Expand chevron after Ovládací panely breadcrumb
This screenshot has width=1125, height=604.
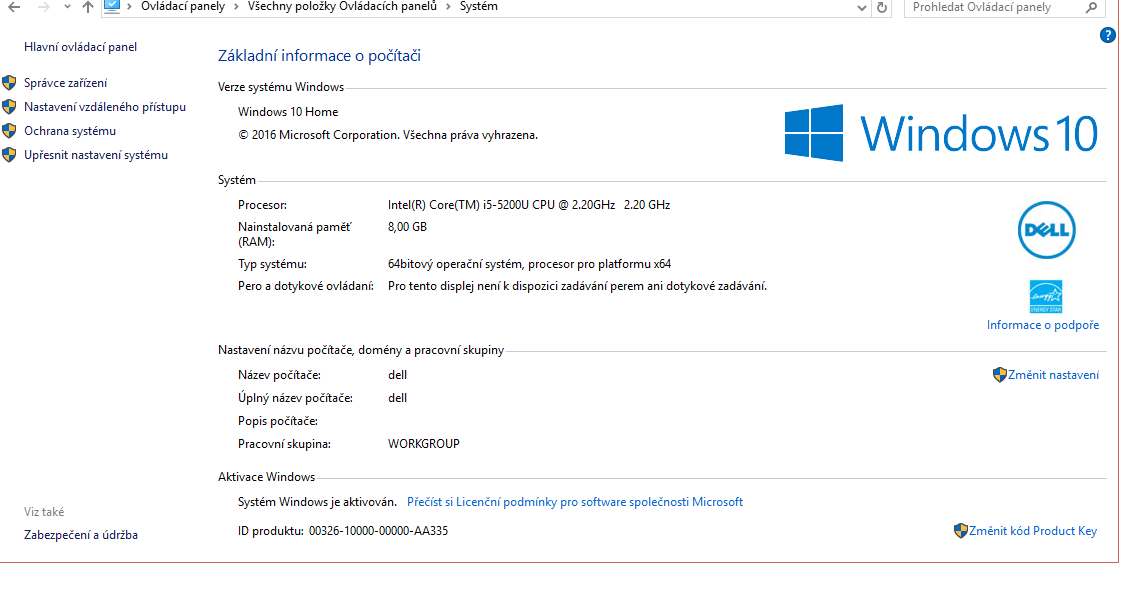pyautogui.click(x=236, y=7)
